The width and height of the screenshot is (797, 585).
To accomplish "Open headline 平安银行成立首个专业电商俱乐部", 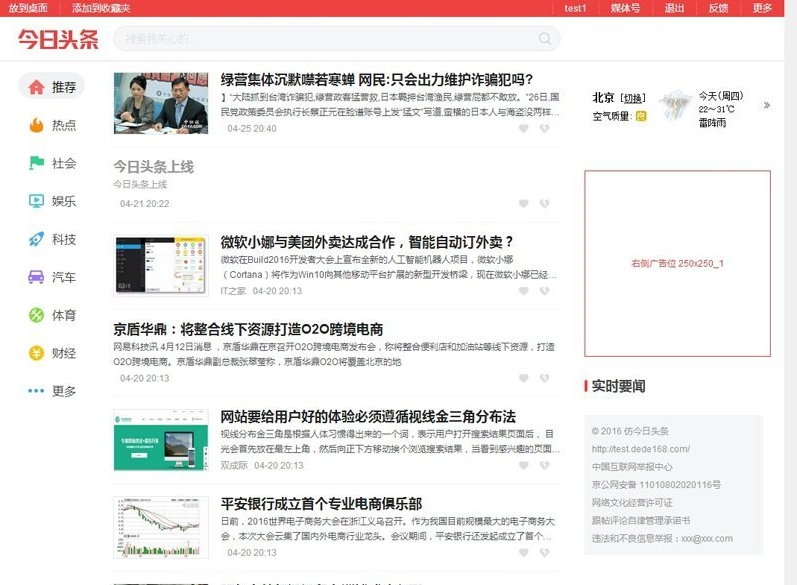I will point(321,504).
